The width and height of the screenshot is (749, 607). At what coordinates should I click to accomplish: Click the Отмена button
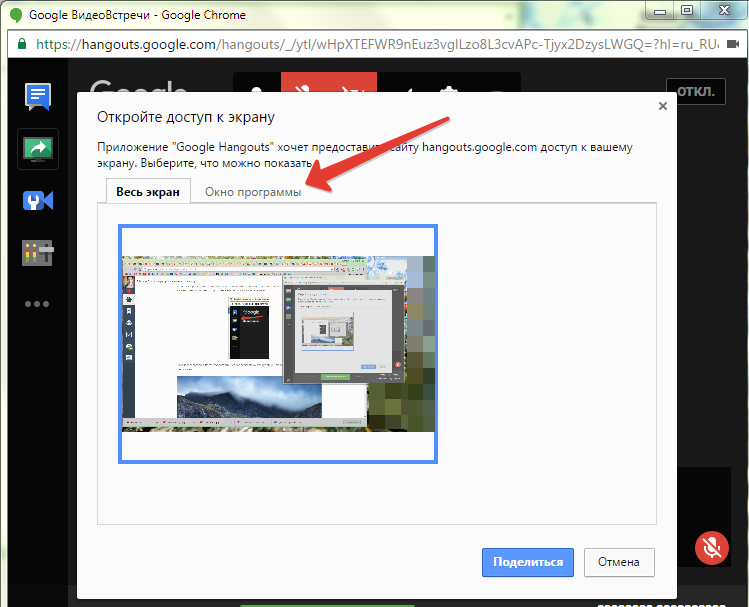tap(619, 562)
